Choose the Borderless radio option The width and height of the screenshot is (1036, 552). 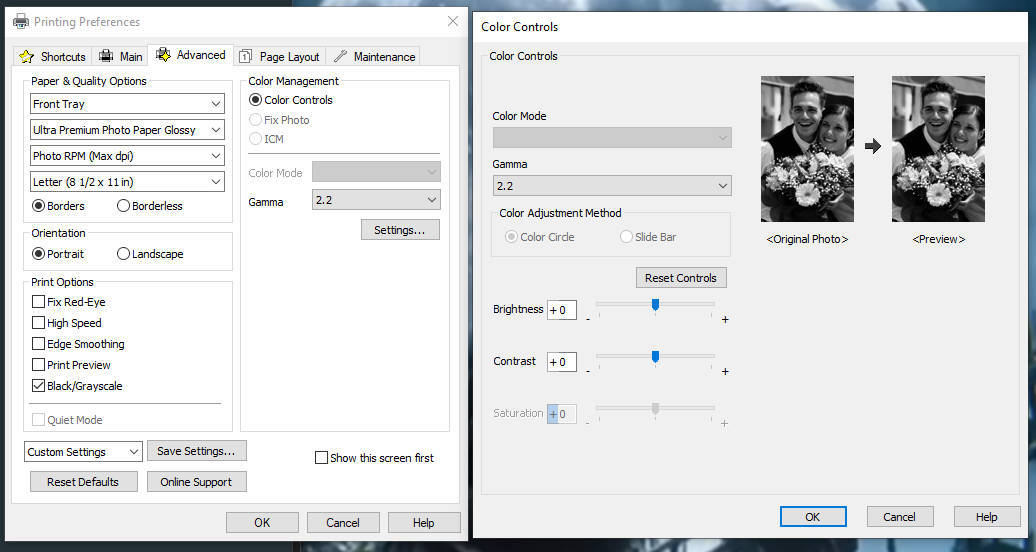click(x=124, y=206)
